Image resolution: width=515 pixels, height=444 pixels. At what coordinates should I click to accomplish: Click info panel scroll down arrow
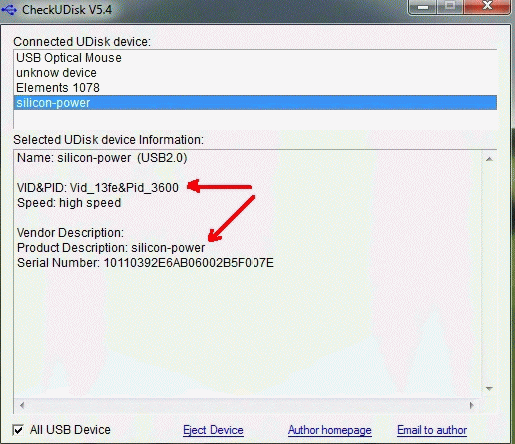[x=489, y=389]
